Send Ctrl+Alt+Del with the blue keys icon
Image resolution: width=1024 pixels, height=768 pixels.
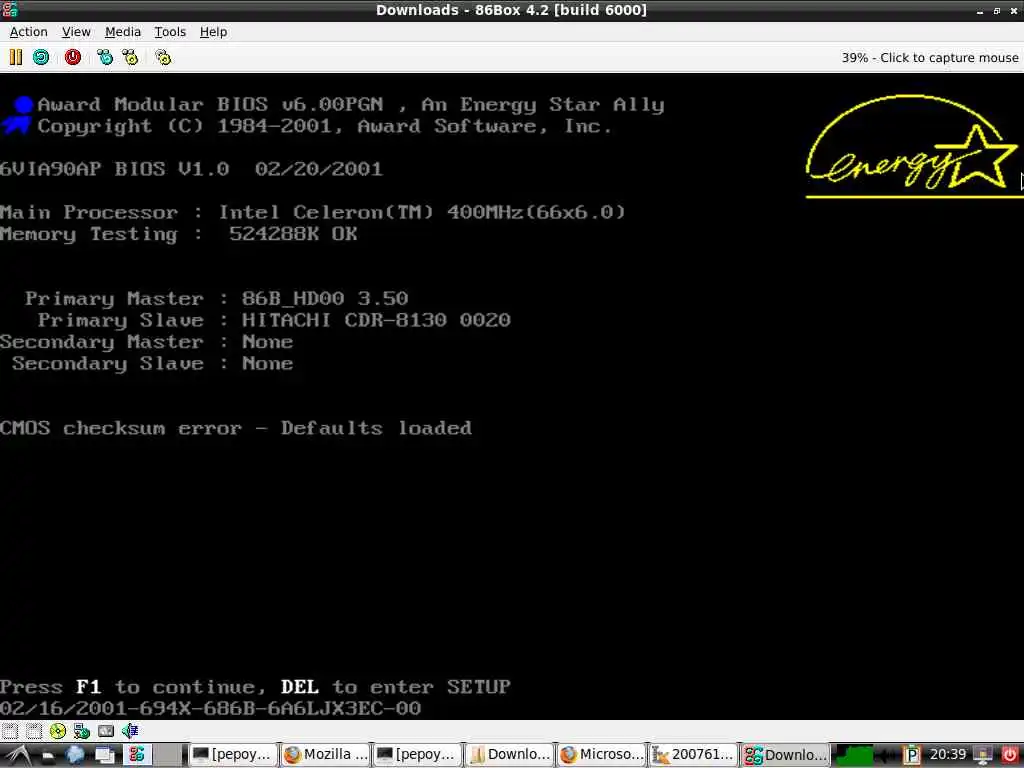click(104, 57)
